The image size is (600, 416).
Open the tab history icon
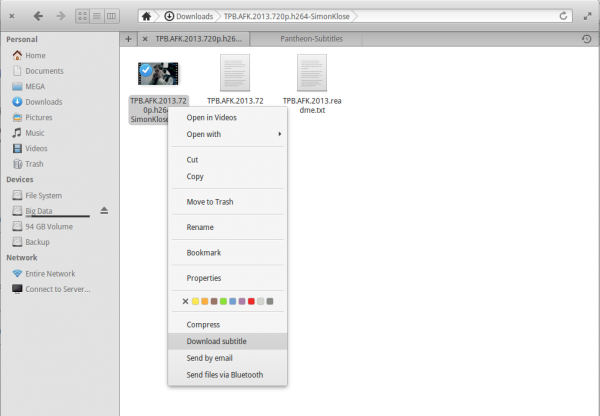(585, 39)
